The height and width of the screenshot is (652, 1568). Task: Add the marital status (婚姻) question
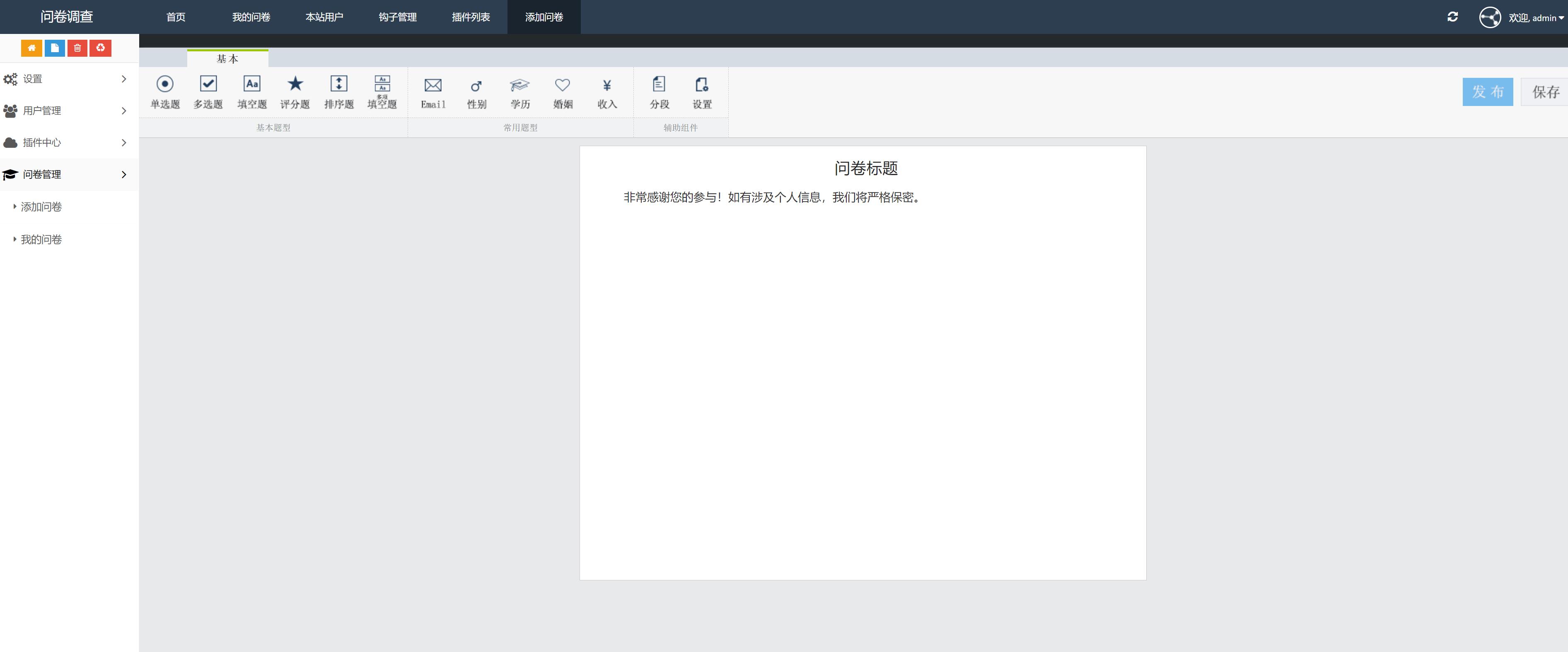coord(563,93)
